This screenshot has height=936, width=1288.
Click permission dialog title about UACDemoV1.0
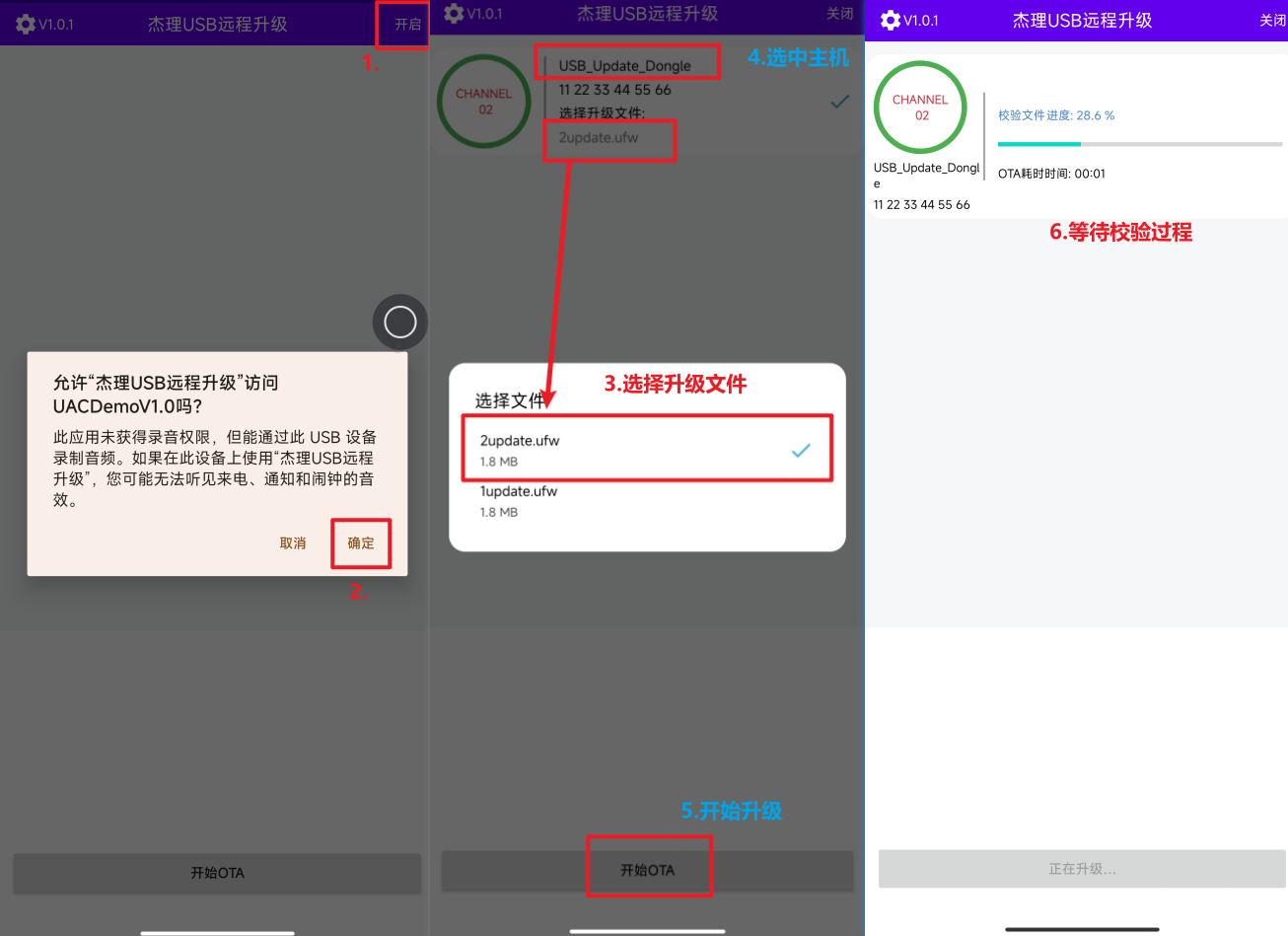coord(166,394)
